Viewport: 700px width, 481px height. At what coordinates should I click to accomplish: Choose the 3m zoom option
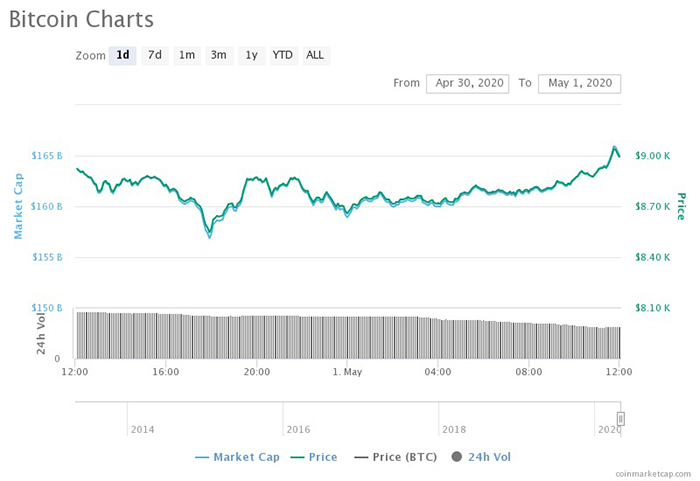click(218, 55)
